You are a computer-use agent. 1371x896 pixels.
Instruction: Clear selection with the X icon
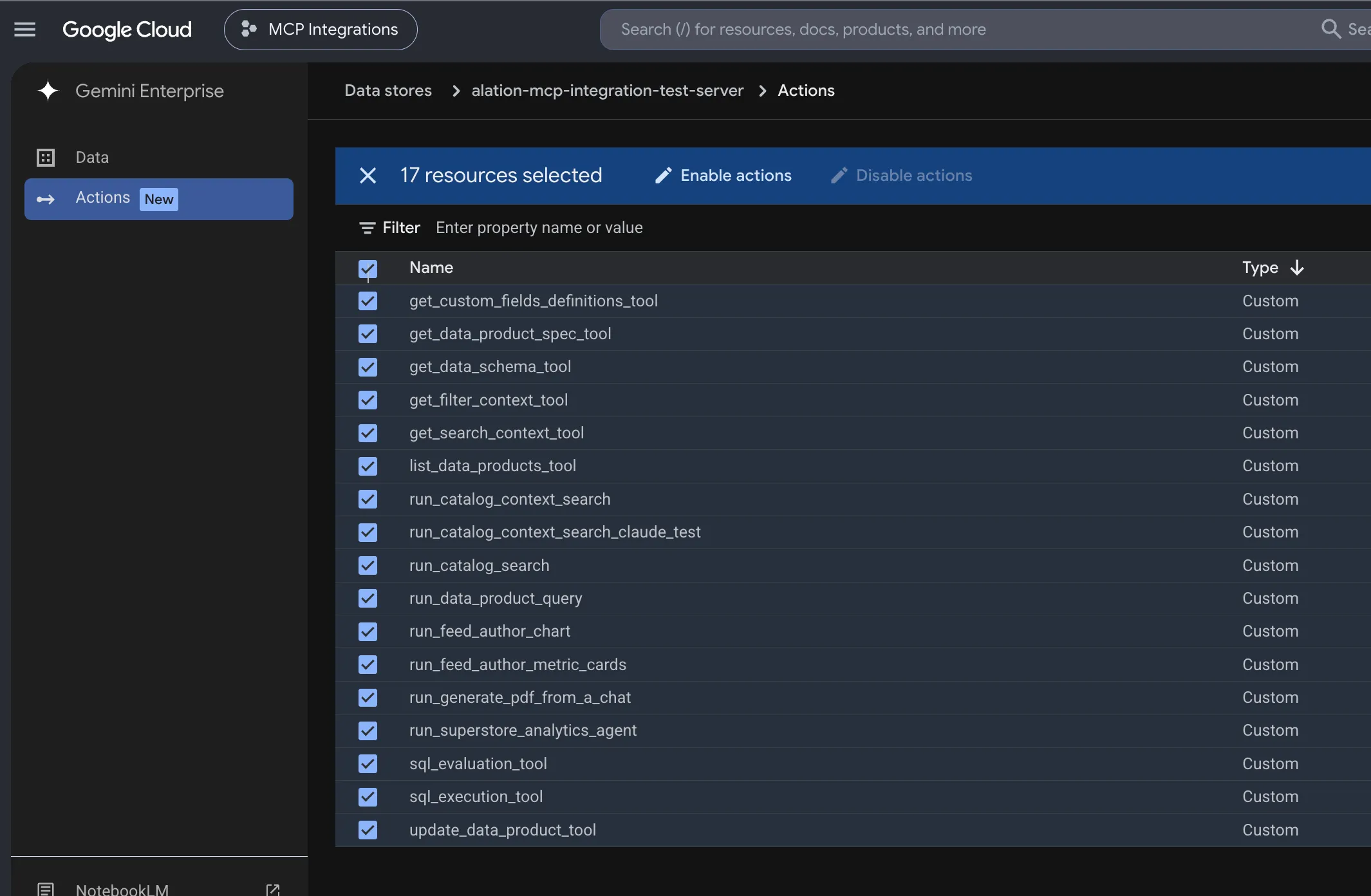pyautogui.click(x=368, y=176)
